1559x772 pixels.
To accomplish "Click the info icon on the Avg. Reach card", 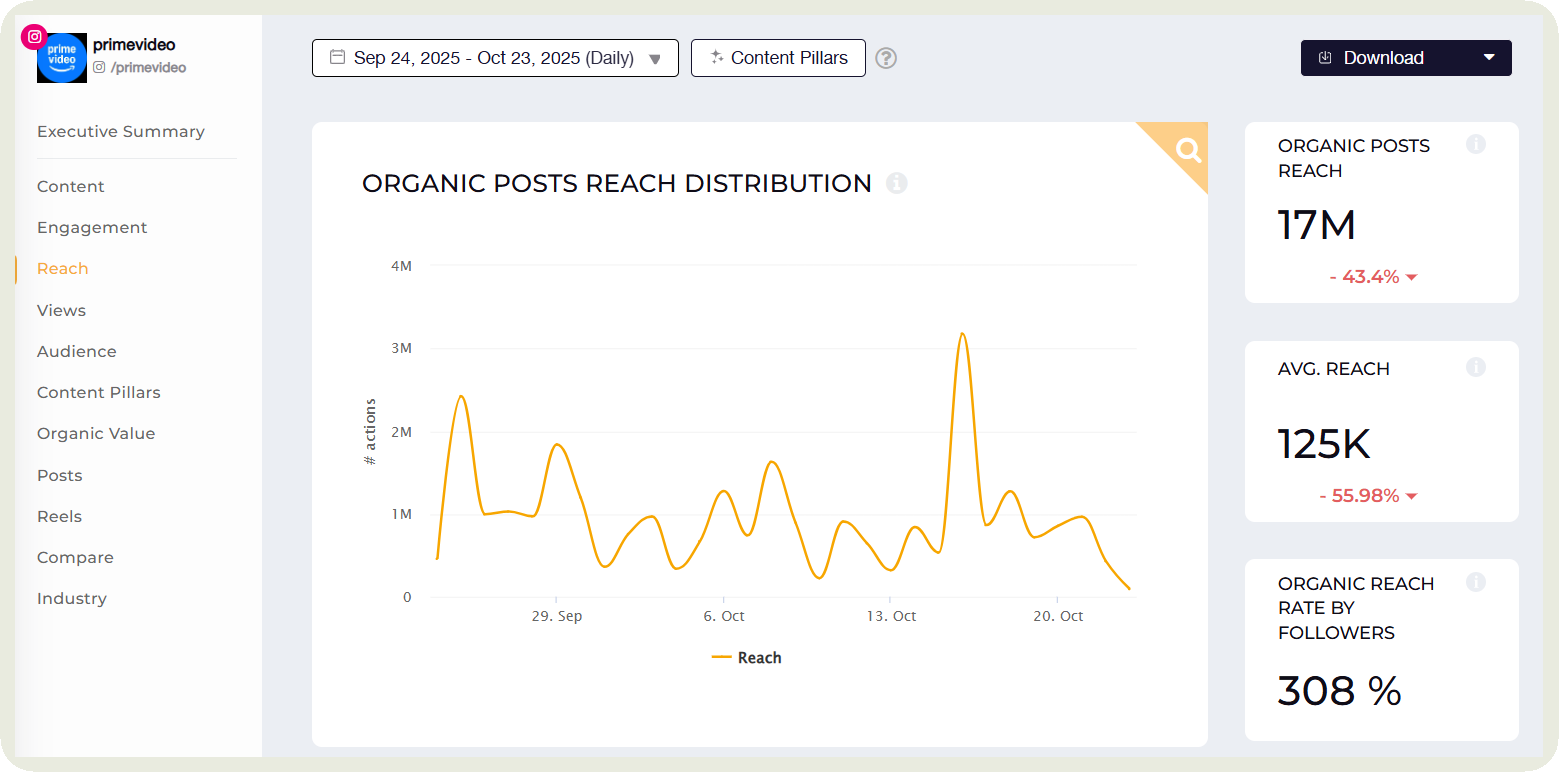I will 1476,367.
